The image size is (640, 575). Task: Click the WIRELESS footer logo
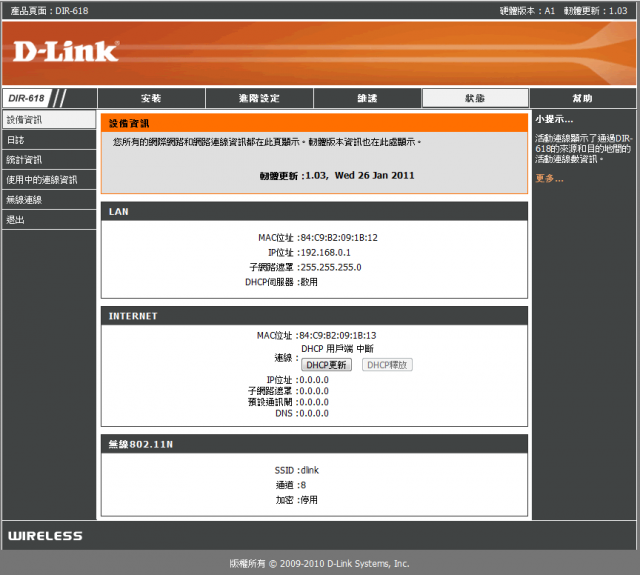click(x=45, y=536)
